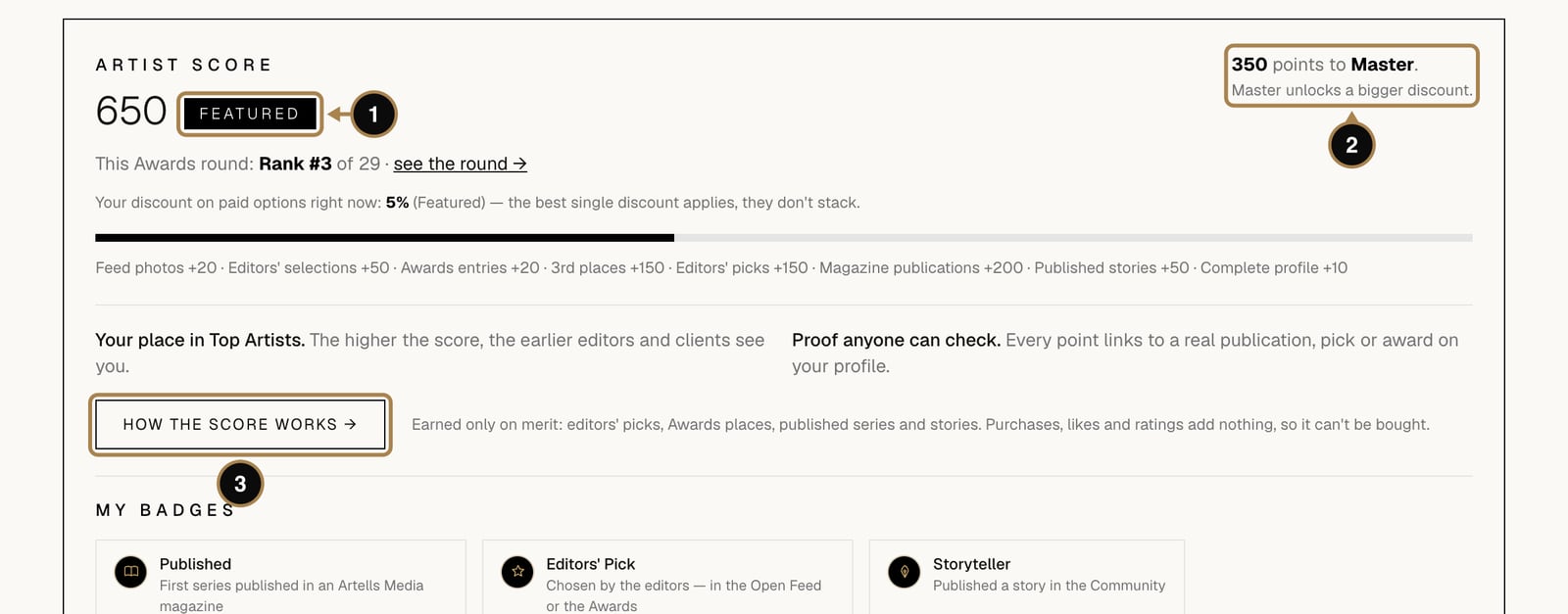Click the Storyteller badge icon
This screenshot has width=1568, height=614.
[905, 572]
